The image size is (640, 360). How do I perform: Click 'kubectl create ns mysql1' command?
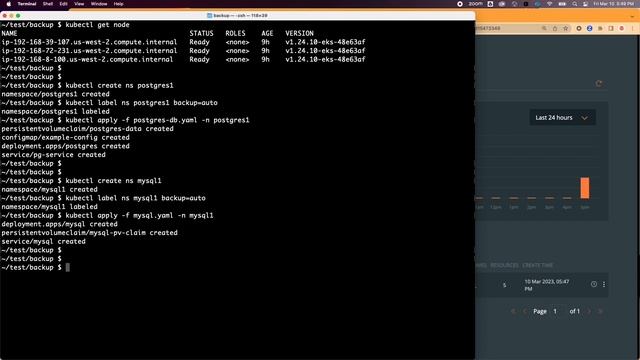tap(113, 180)
